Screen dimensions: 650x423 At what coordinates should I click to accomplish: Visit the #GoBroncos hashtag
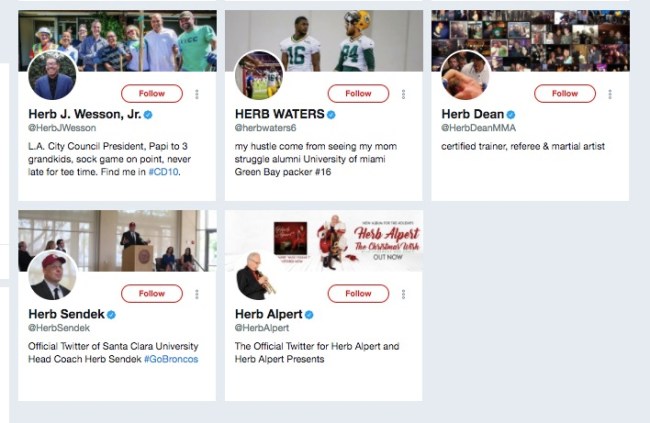pyautogui.click(x=171, y=359)
